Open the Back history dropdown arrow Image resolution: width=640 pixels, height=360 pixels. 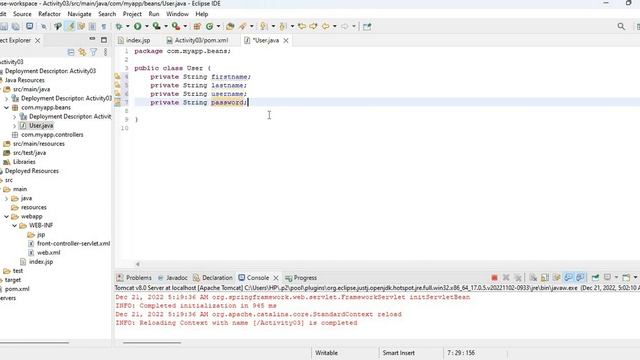[x=335, y=26]
